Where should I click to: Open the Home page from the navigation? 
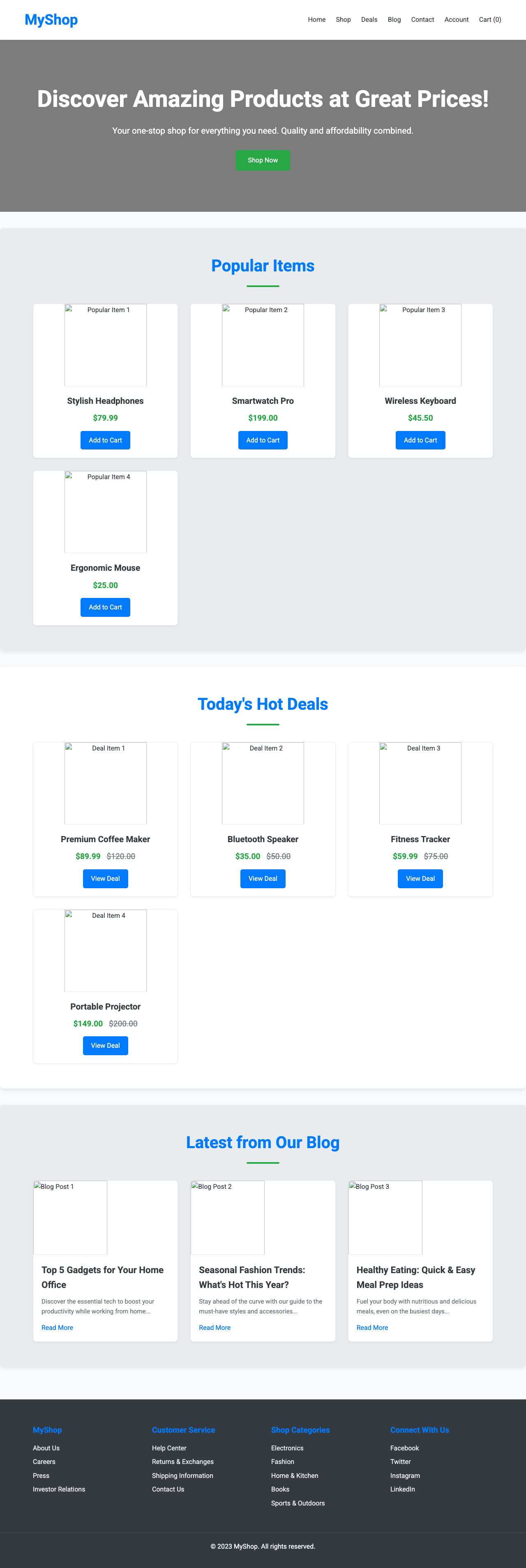[x=316, y=19]
